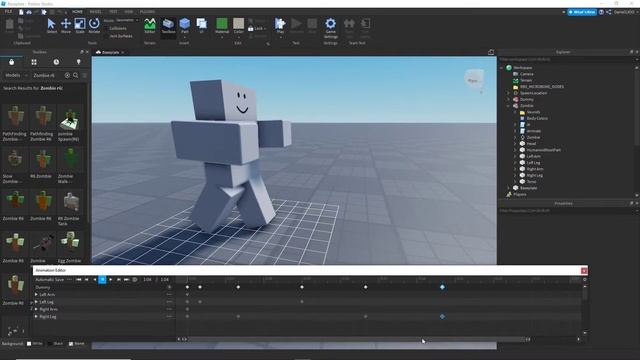
Task: Open the UI button in ribbon
Action: click(x=202, y=26)
